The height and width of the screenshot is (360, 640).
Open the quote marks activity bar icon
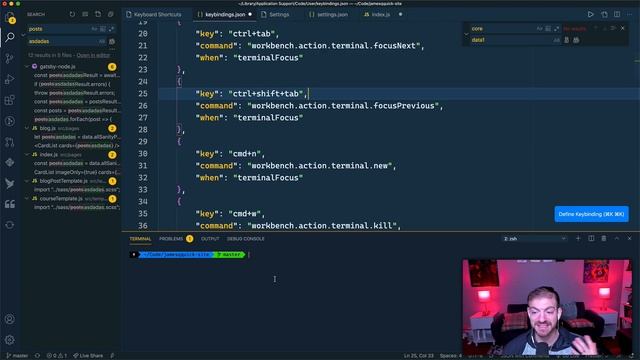(x=10, y=204)
